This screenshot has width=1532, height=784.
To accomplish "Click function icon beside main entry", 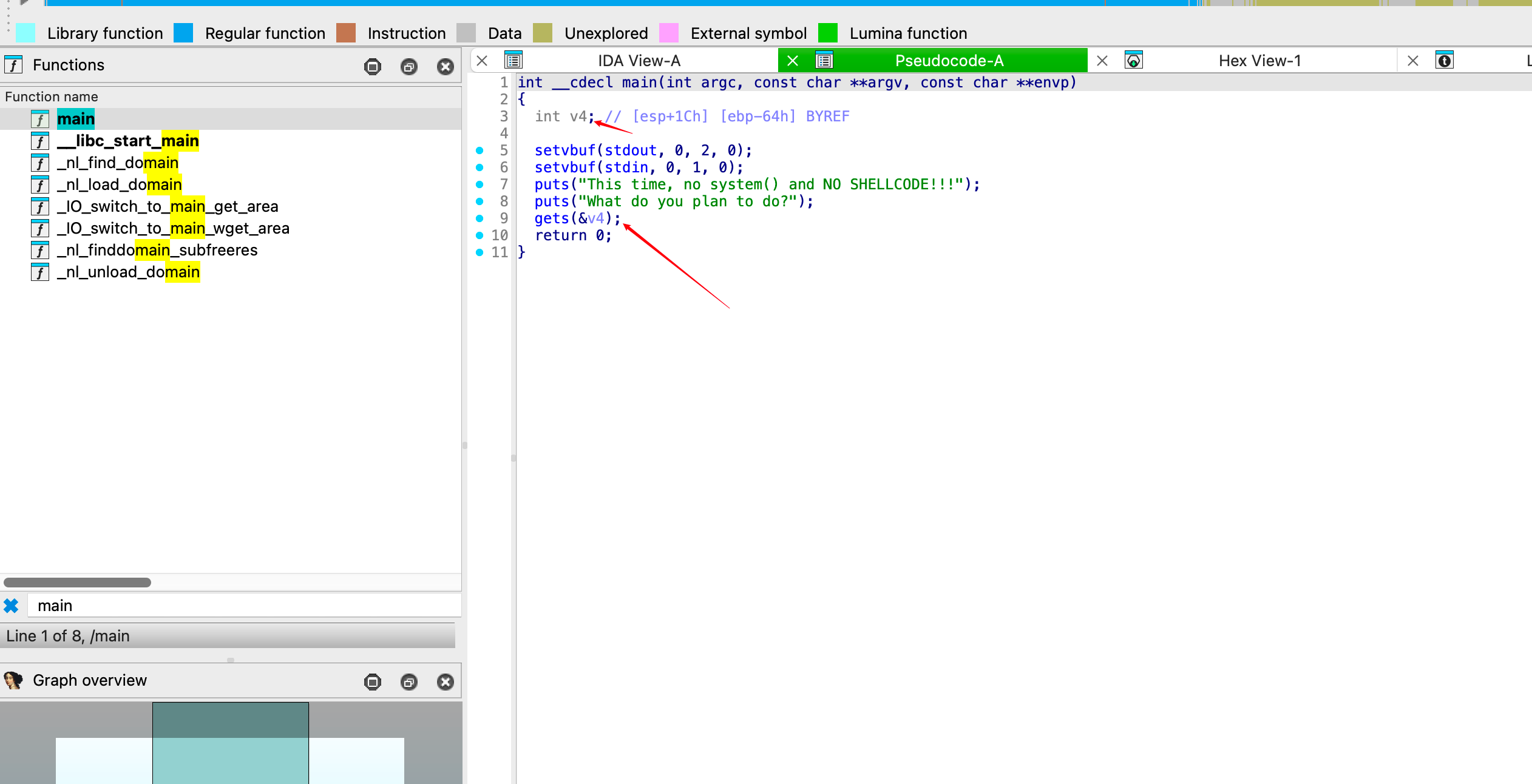I will click(x=40, y=119).
